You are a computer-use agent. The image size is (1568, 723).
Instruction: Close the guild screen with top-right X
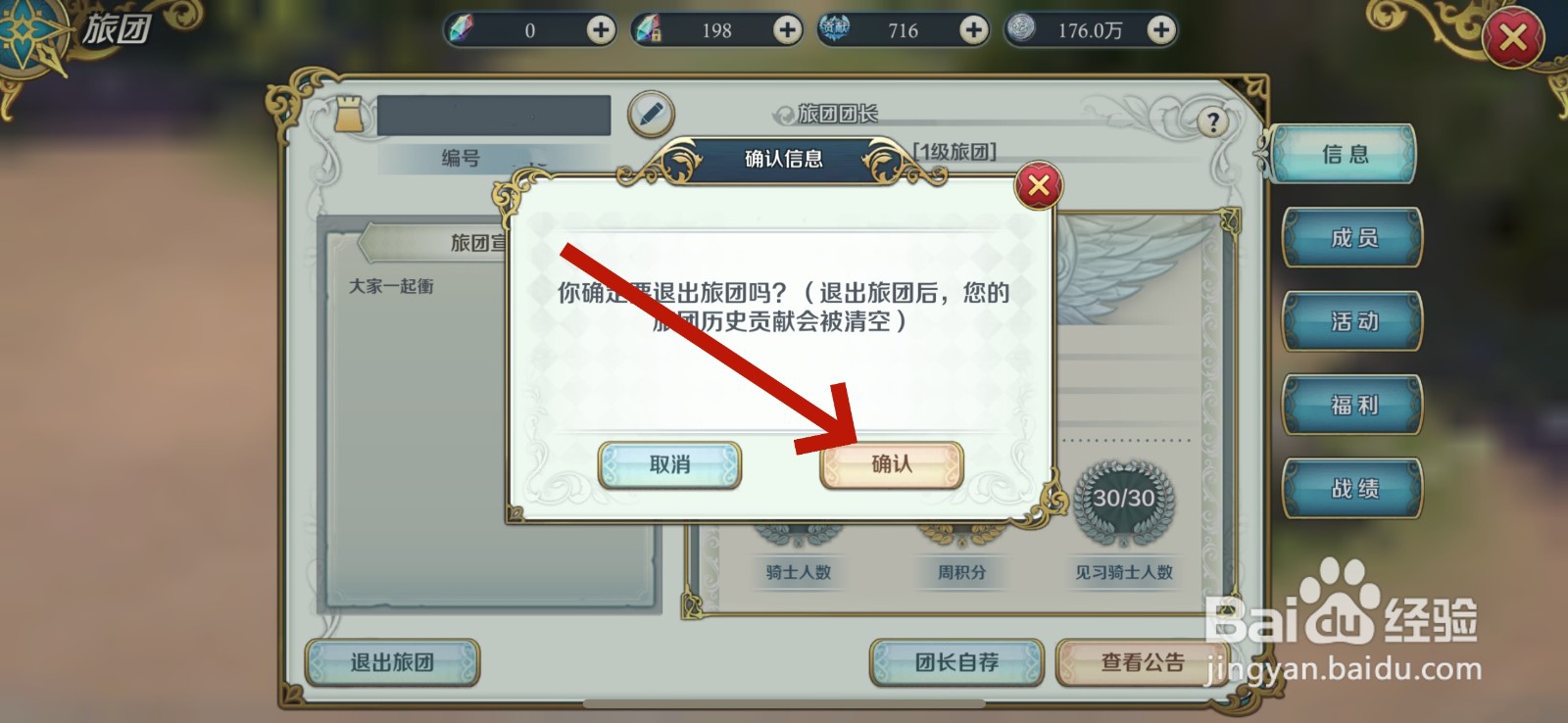1513,39
